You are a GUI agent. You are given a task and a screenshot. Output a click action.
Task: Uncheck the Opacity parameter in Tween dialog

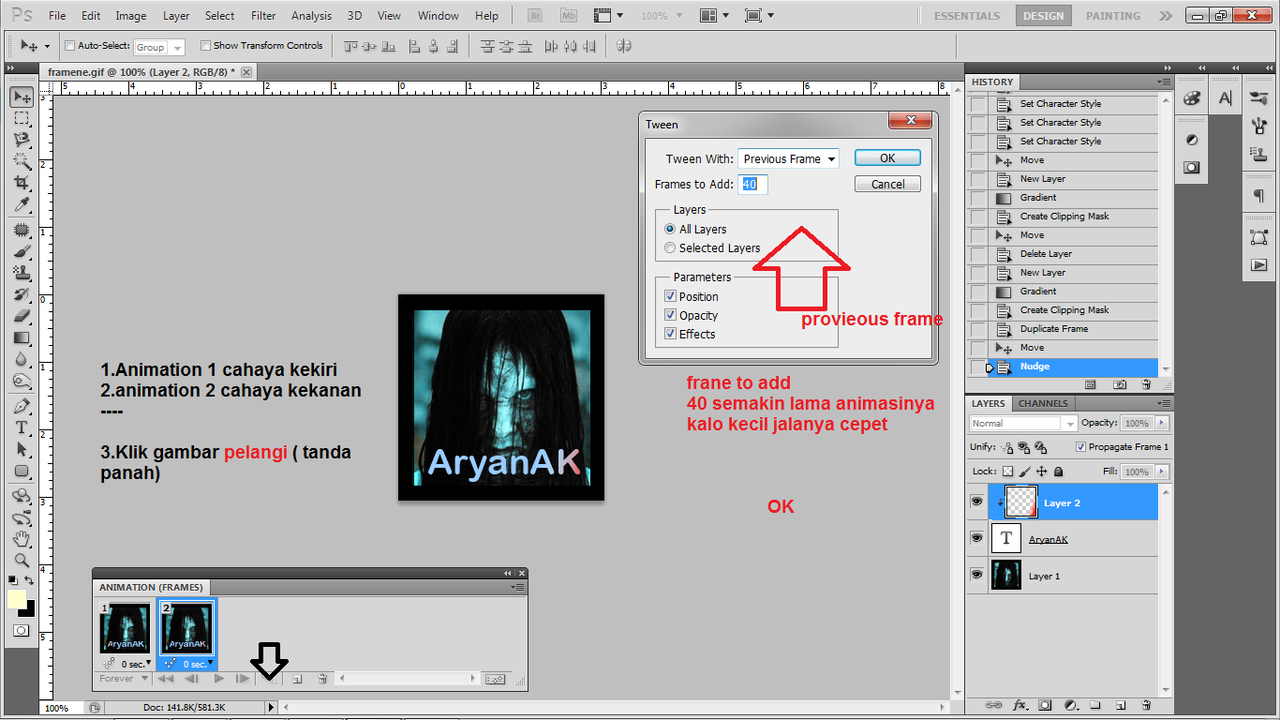coord(670,315)
